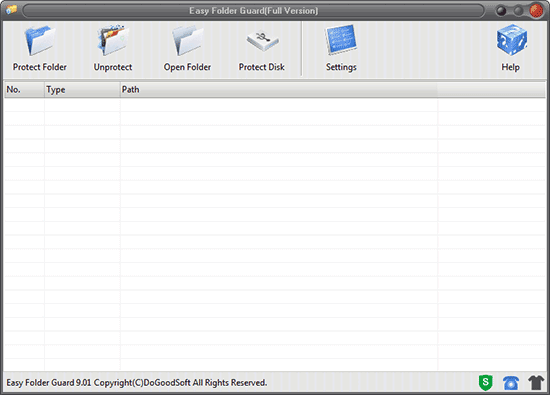The height and width of the screenshot is (395, 550).
Task: Open the Open Folder tool
Action: pos(187,40)
